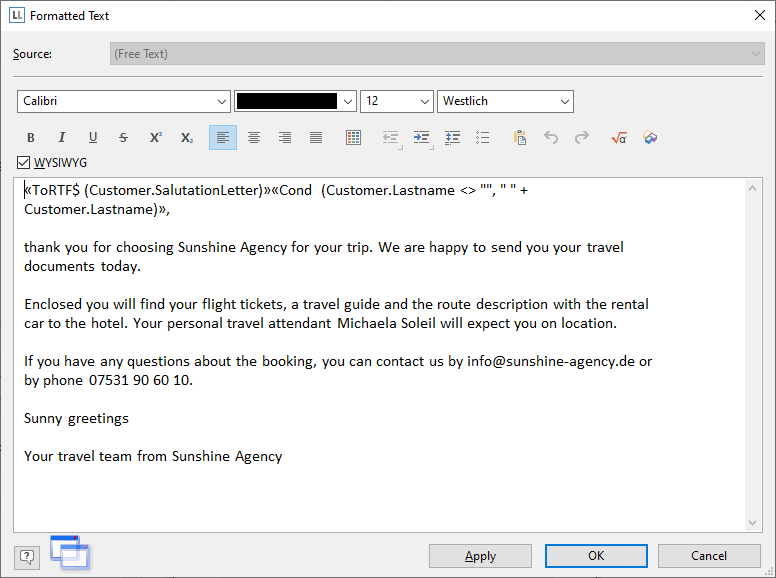This screenshot has width=776, height=578.
Task: Toggle bulleted list formatting
Action: [483, 138]
